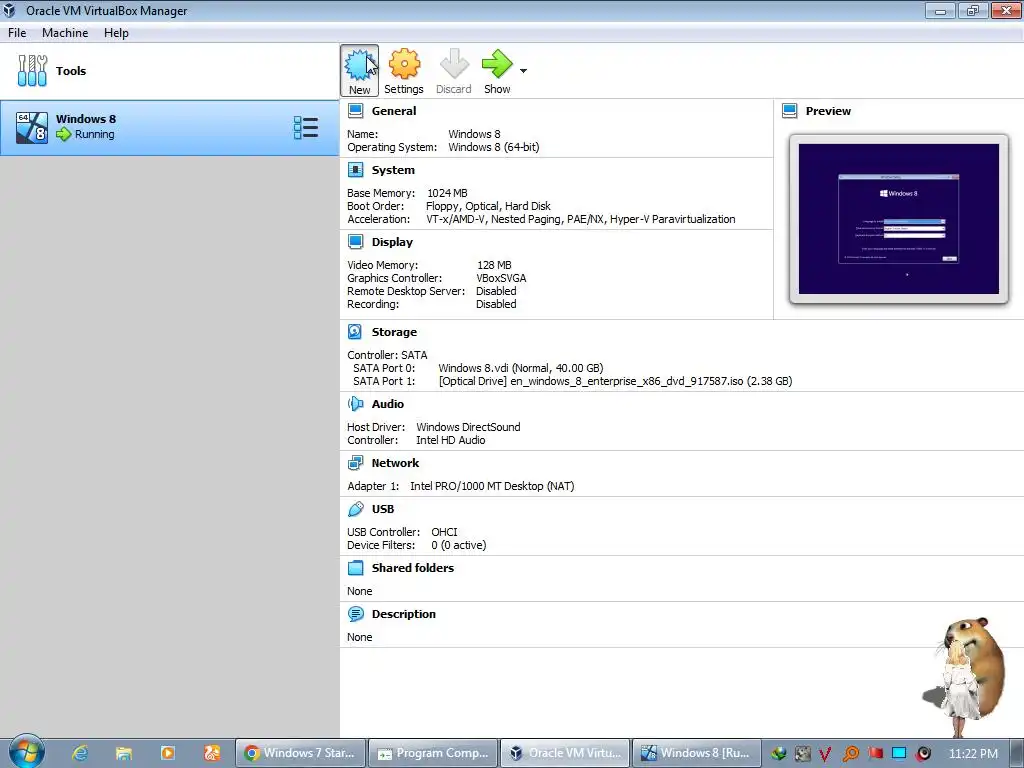Click the green Show arrow icon
Screen dimensions: 1024x768
coord(497,70)
